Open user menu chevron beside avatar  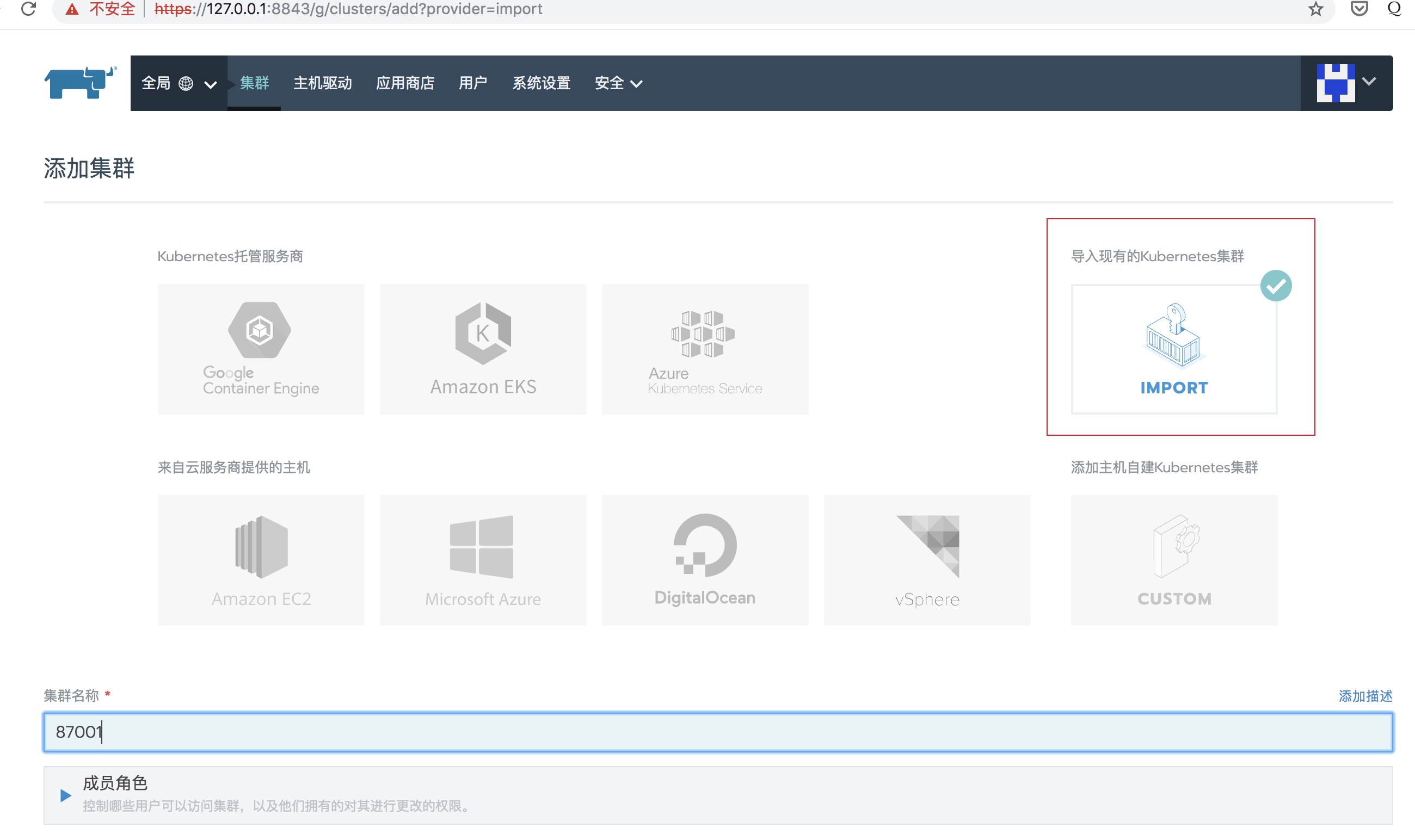click(1369, 82)
